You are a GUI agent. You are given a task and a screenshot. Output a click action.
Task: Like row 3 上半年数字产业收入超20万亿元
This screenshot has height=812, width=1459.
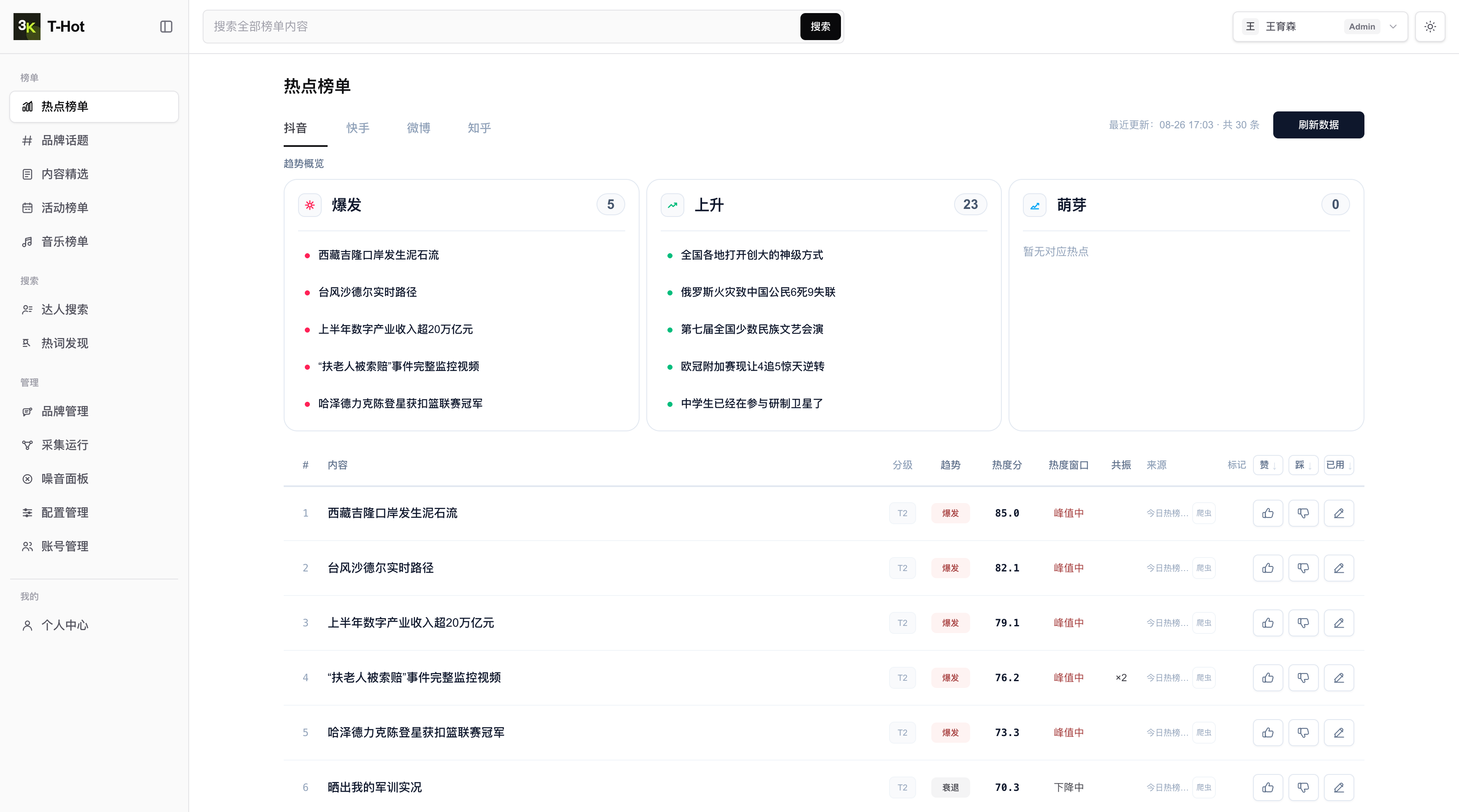1268,623
